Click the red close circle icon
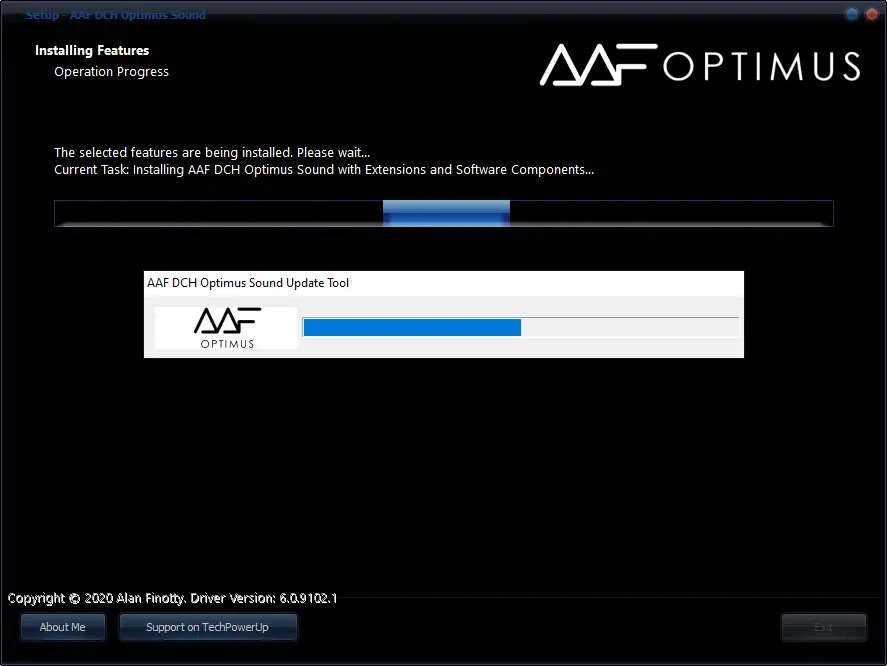This screenshot has height=666, width=887. 871,14
